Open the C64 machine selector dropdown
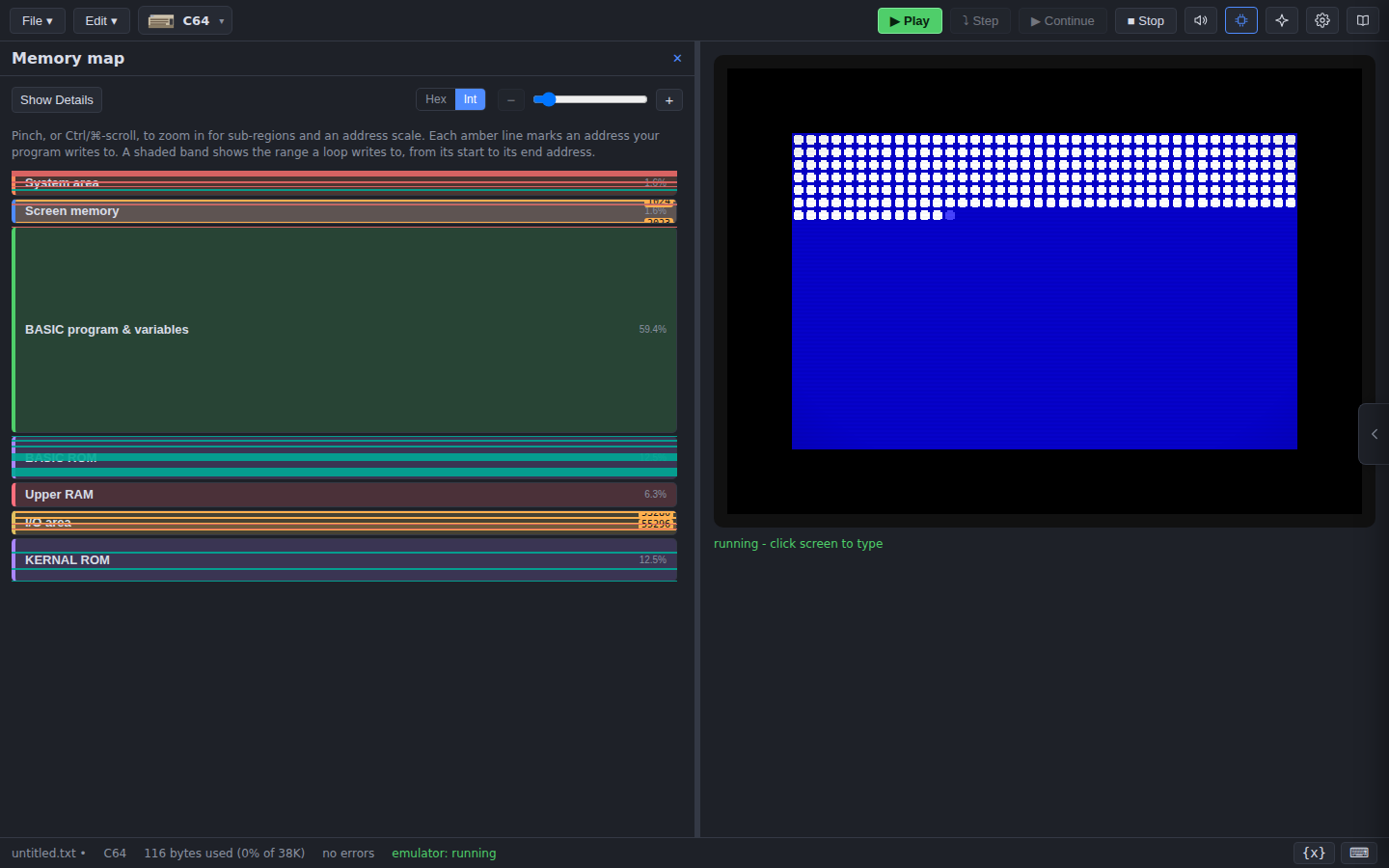Image resolution: width=1389 pixels, height=868 pixels. 185,20
